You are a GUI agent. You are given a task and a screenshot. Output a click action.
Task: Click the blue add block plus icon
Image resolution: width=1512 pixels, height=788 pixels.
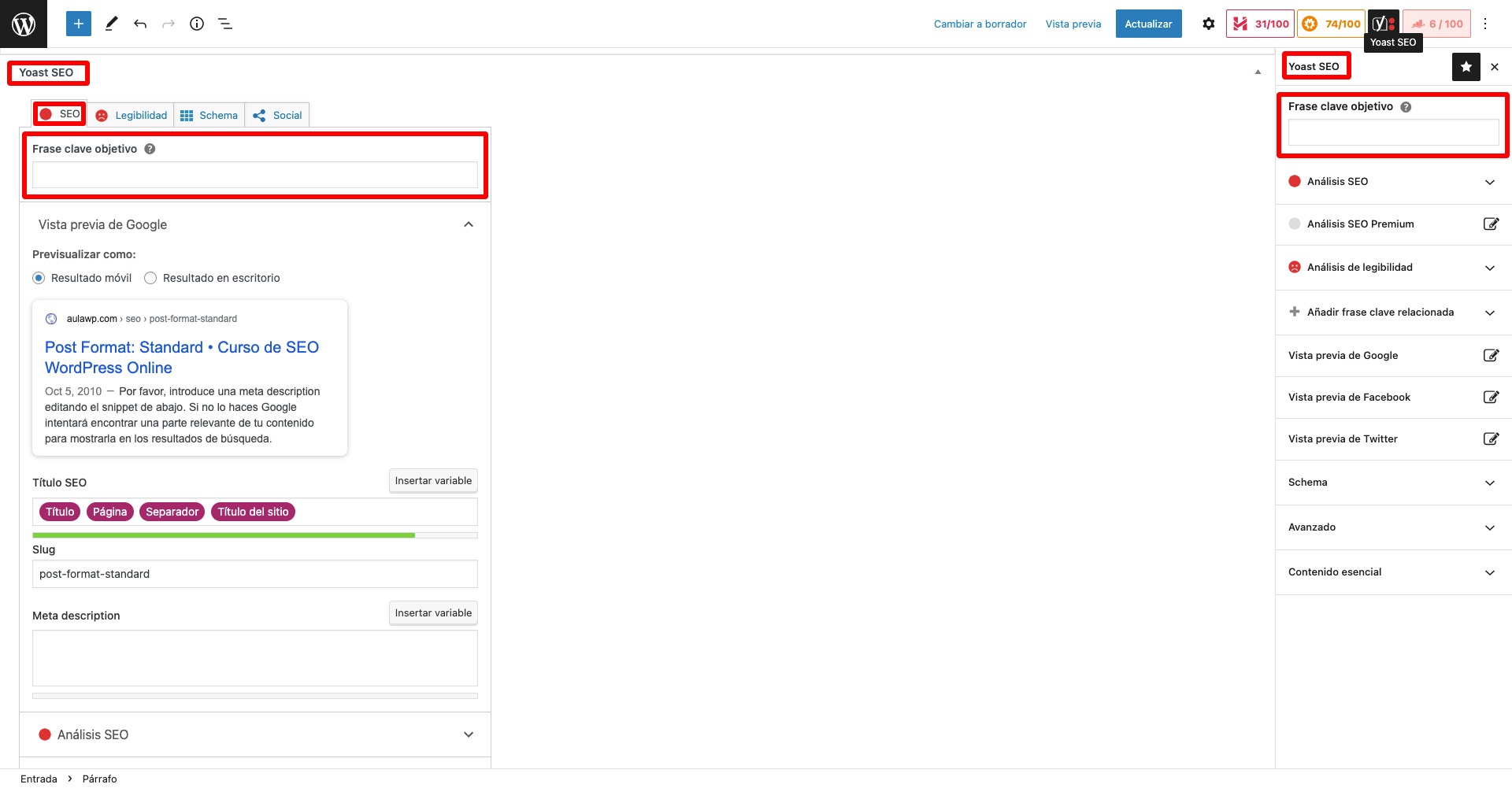coord(79,24)
